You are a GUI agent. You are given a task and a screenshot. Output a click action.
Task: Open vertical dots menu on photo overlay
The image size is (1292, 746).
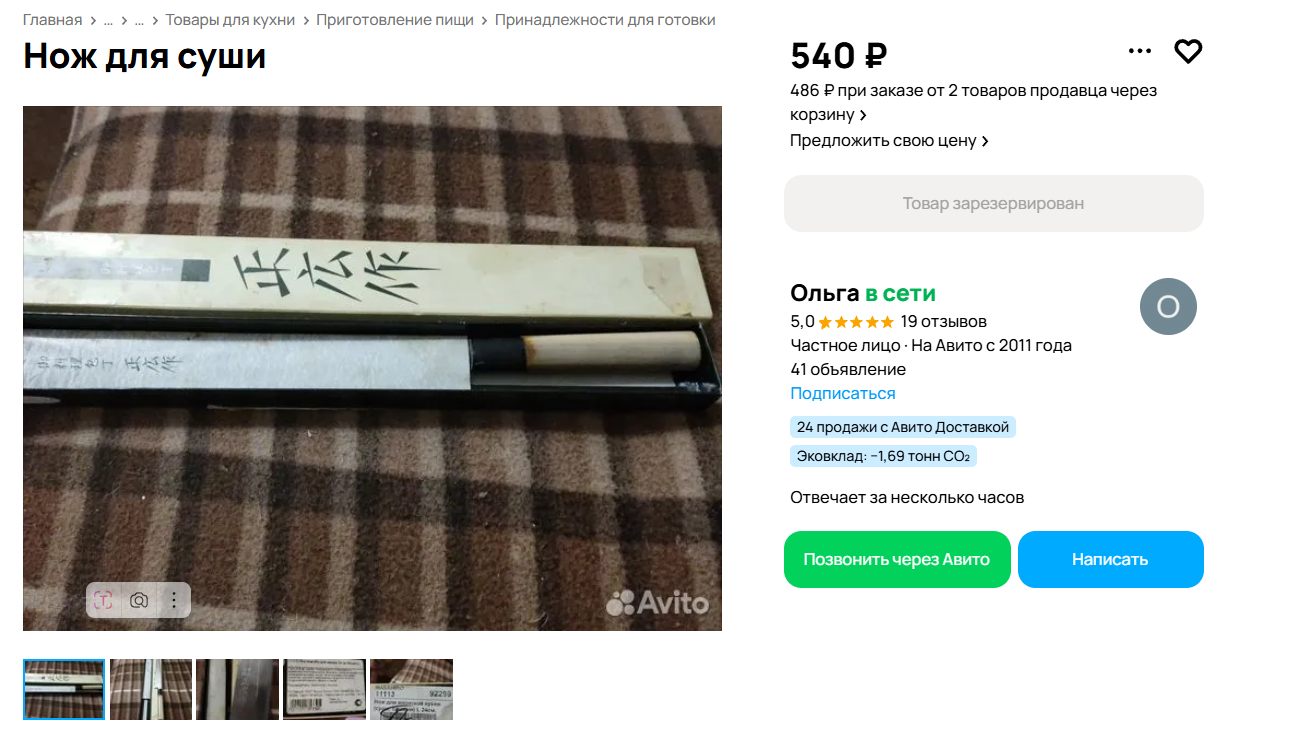(174, 600)
